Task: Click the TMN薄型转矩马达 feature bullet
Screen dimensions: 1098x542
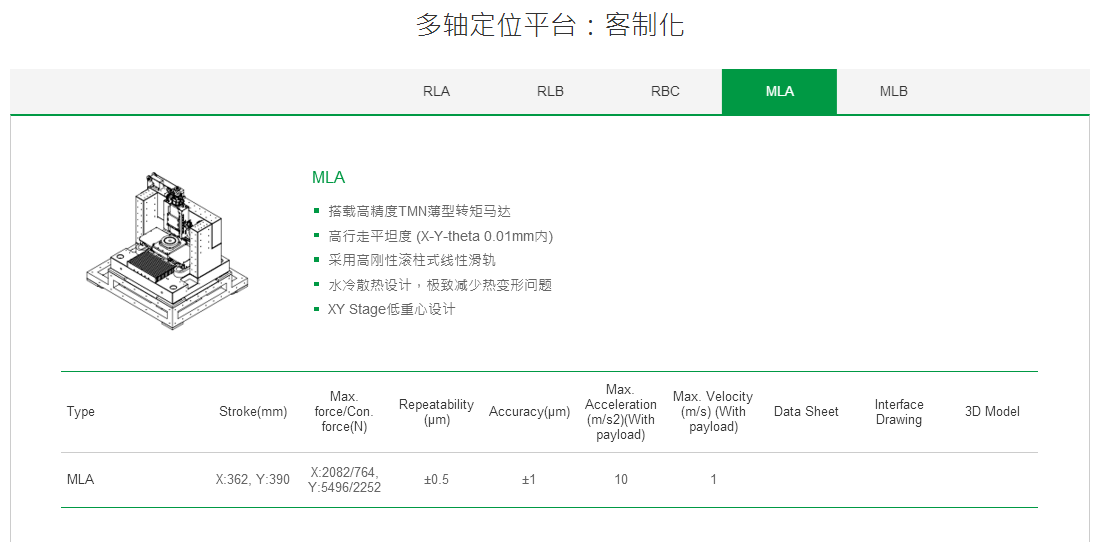Action: [x=419, y=211]
